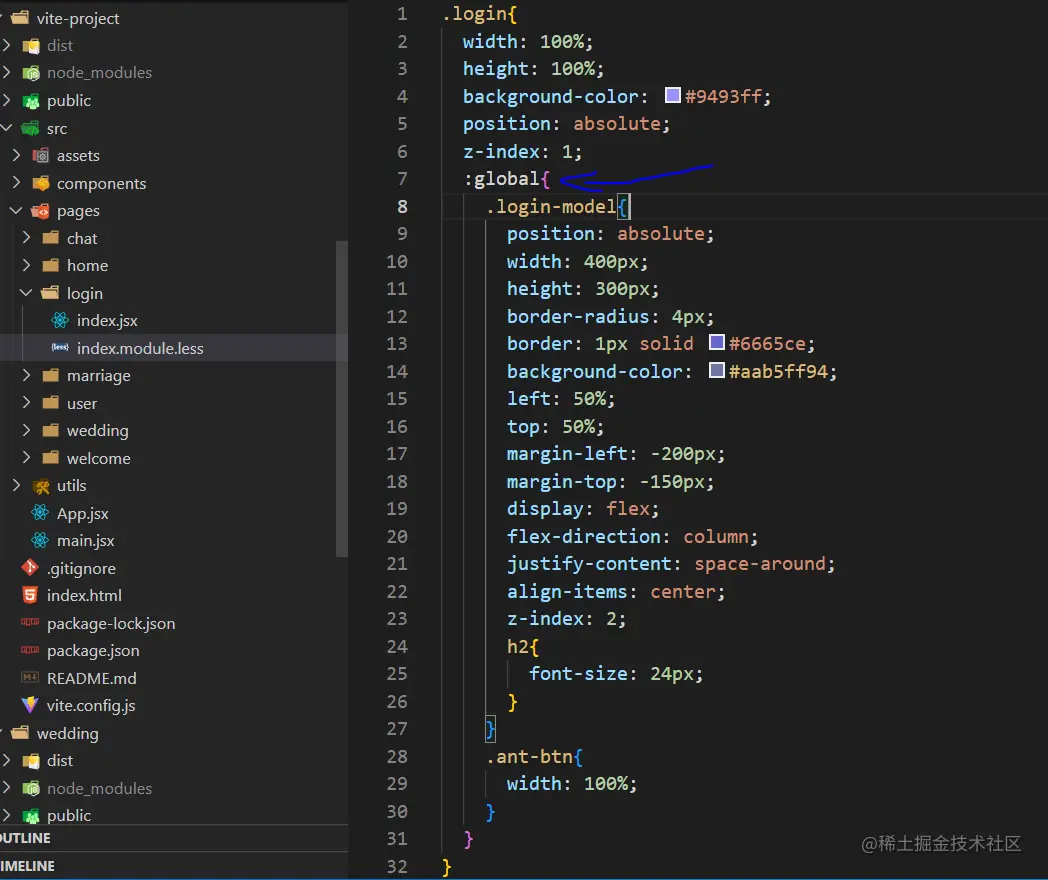
Task: Click the ".ant-btn" selector text
Action: point(529,756)
